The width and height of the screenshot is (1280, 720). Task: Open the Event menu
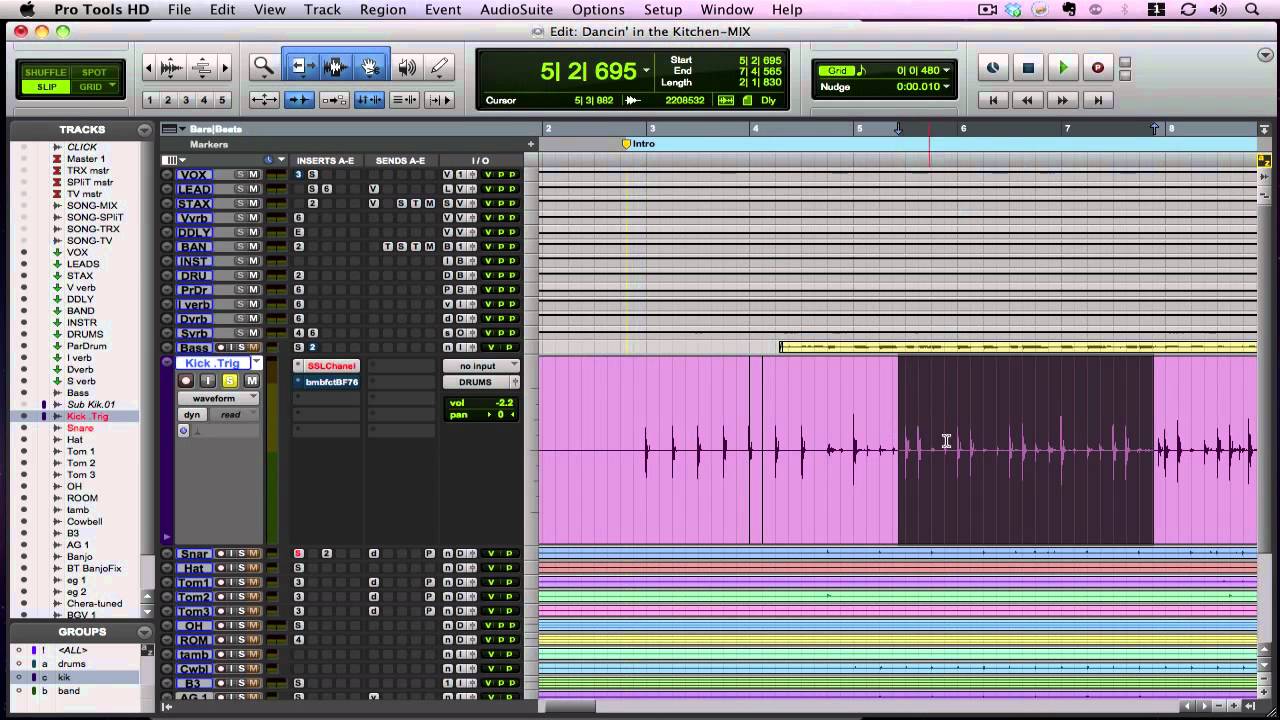[x=443, y=9]
